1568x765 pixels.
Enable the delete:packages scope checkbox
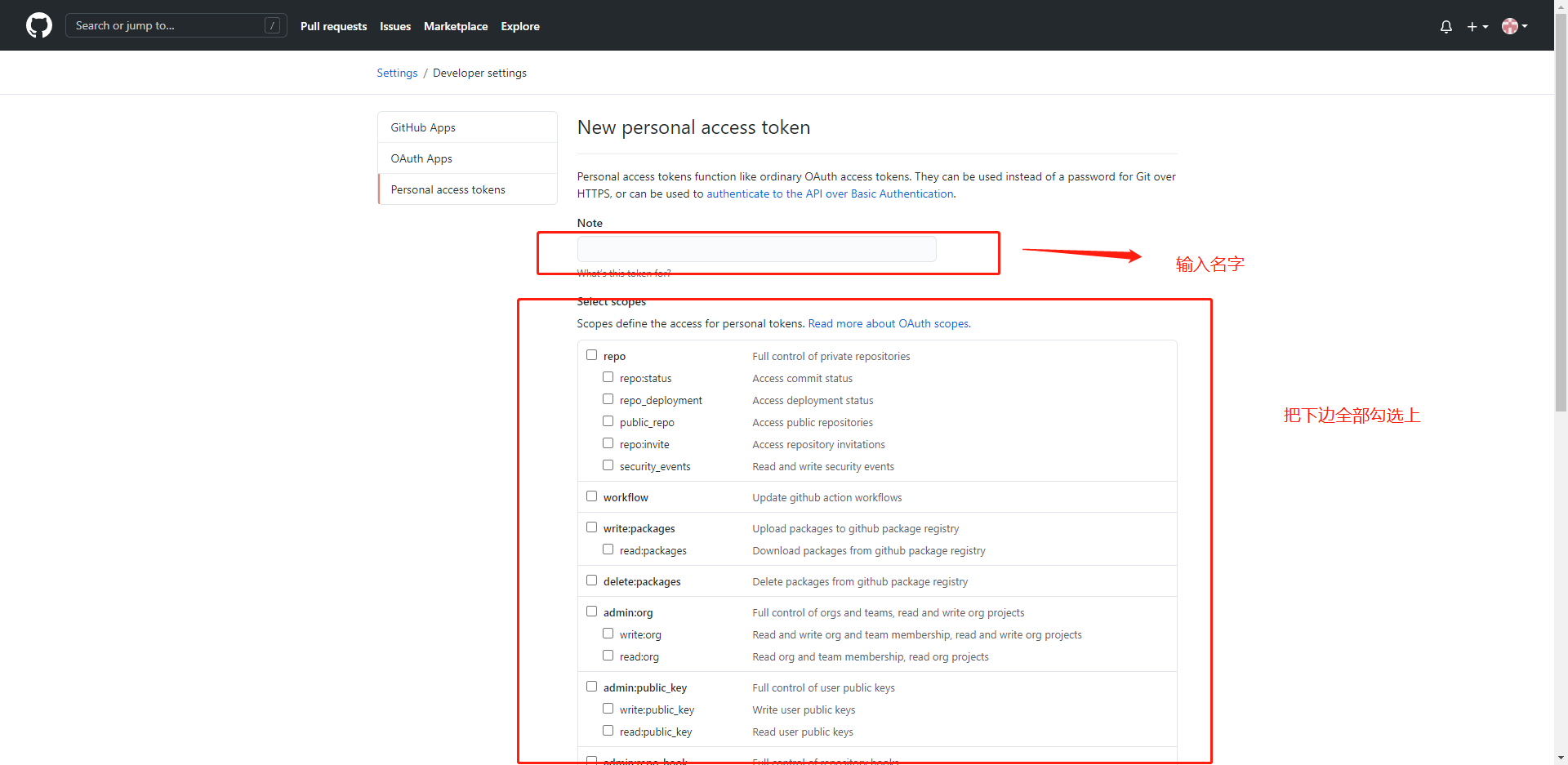pos(591,580)
